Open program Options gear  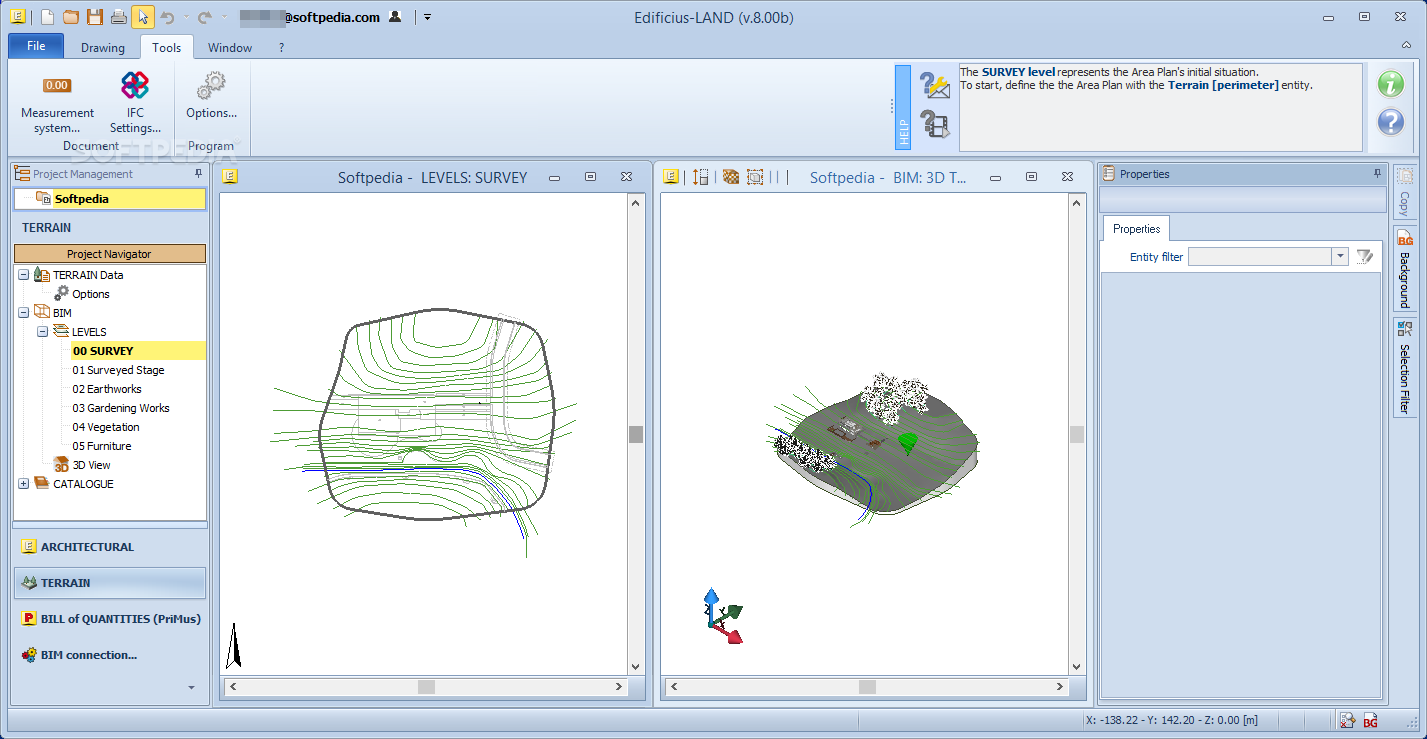click(211, 96)
